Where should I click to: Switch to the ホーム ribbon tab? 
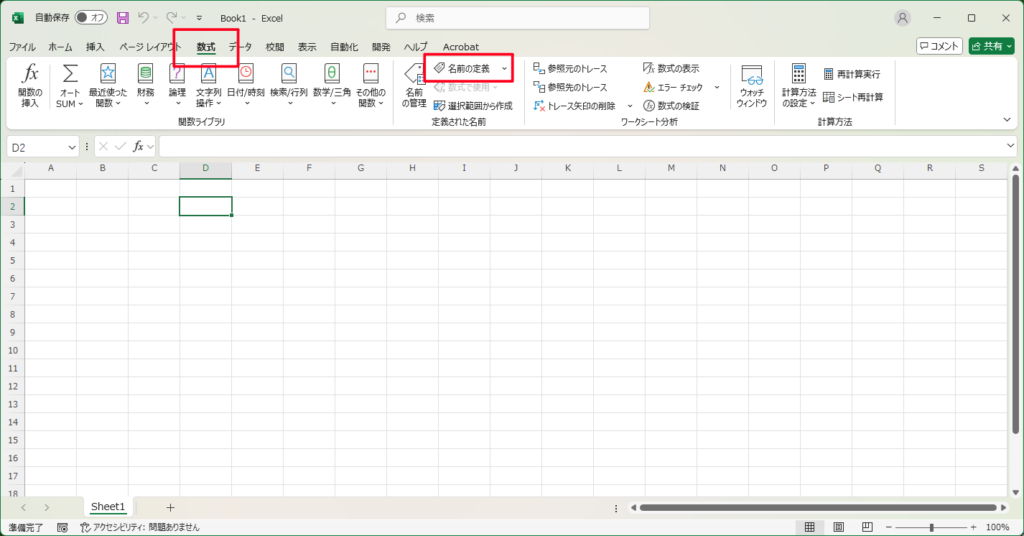[60, 47]
